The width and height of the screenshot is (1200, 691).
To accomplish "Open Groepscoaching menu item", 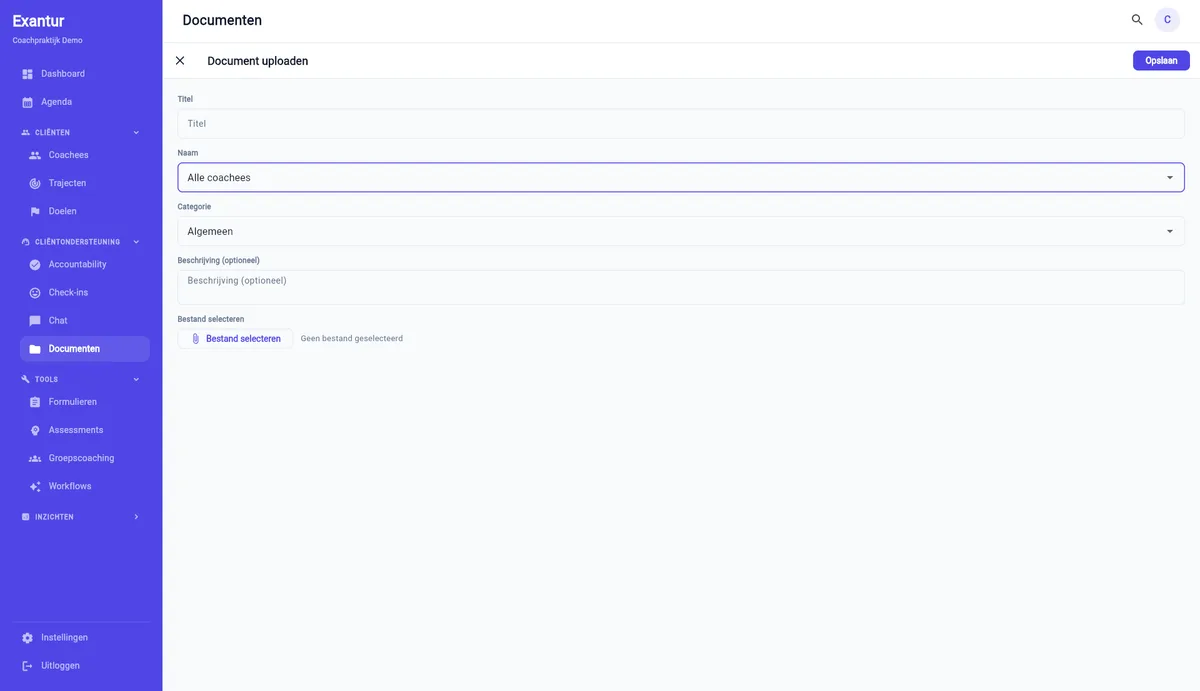I will tap(84, 458).
